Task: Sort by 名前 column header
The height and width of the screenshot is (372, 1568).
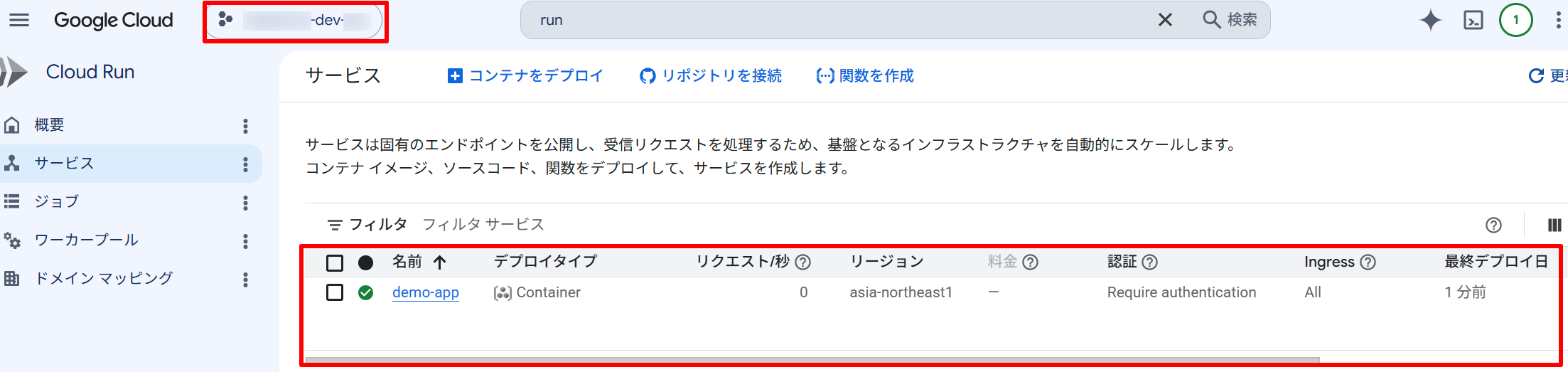Action: coord(407,262)
